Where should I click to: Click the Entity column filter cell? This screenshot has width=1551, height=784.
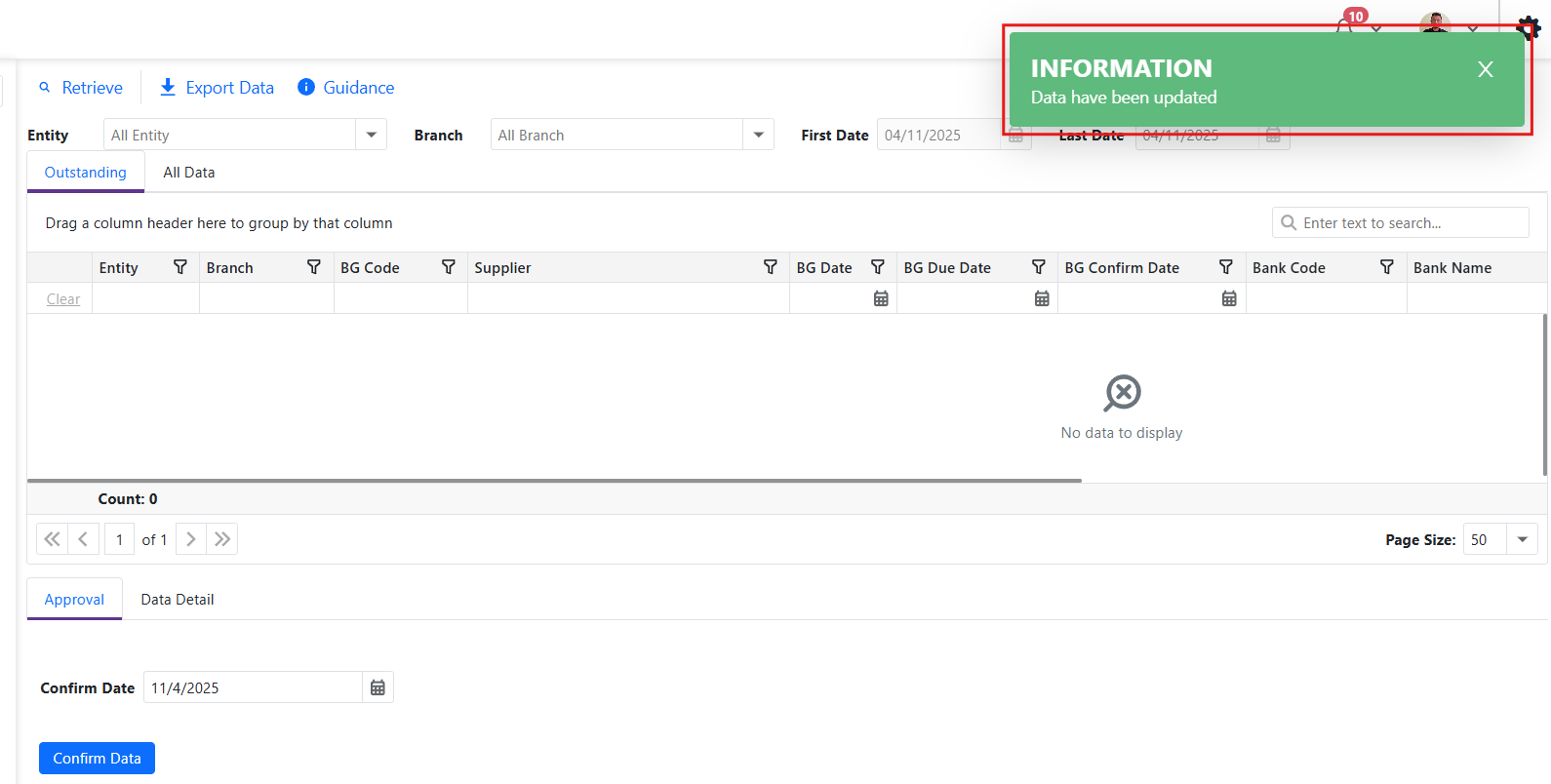pyautogui.click(x=145, y=298)
